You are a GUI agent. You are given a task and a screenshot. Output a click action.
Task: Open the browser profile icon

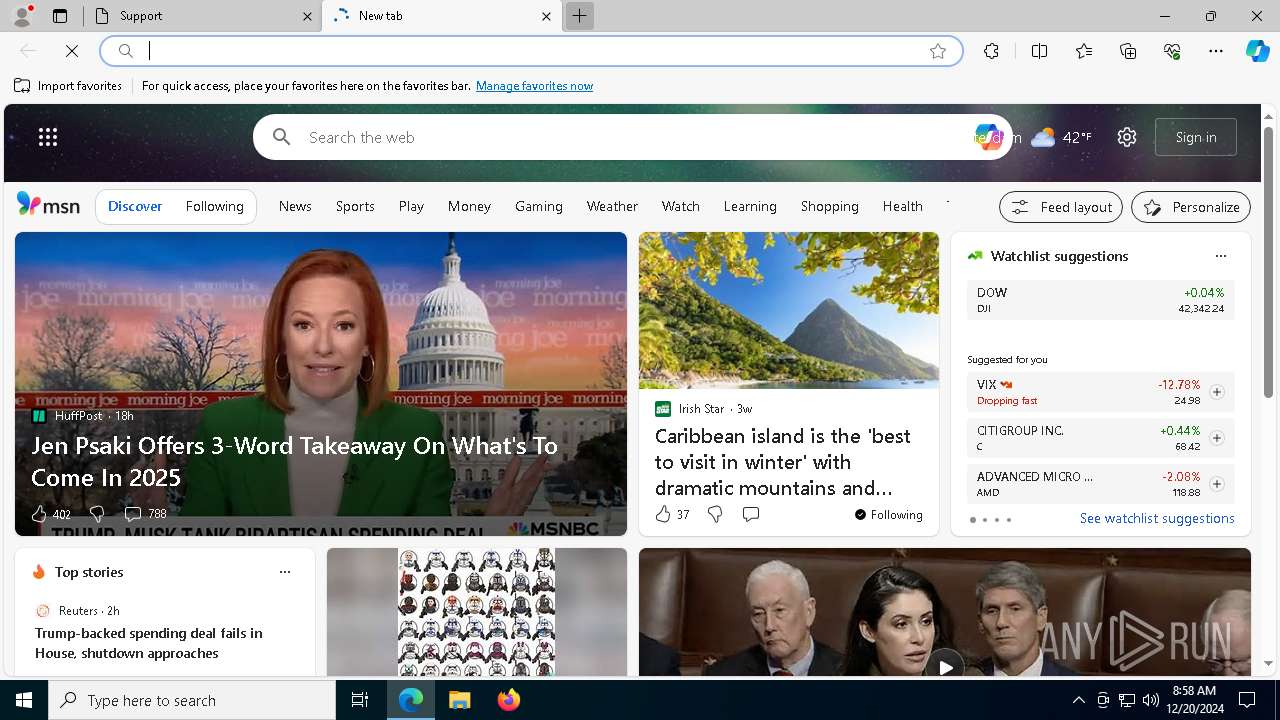coord(21,16)
